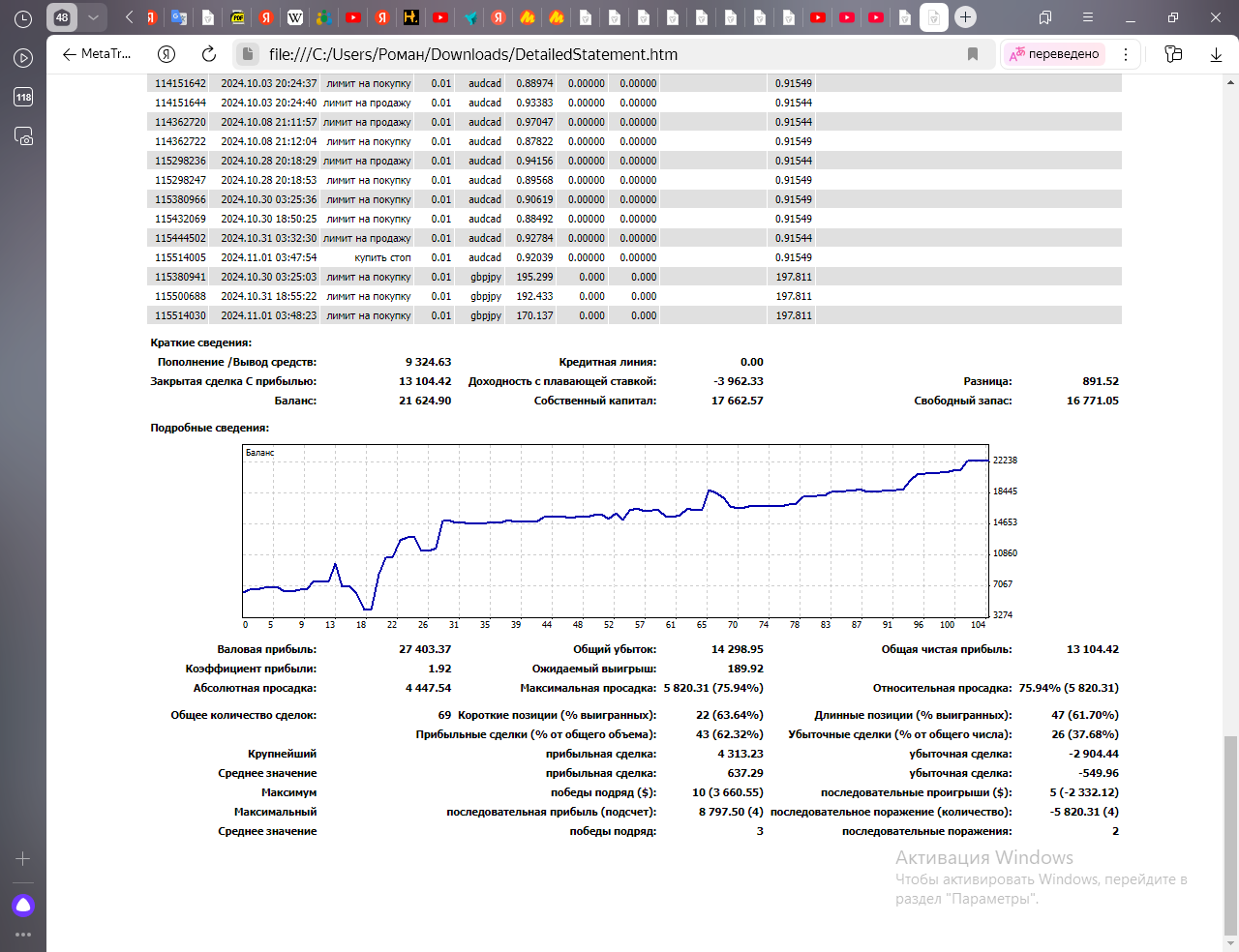Reload the page with refresh icon
Screen dimensions: 1239x952
pyautogui.click(x=208, y=54)
